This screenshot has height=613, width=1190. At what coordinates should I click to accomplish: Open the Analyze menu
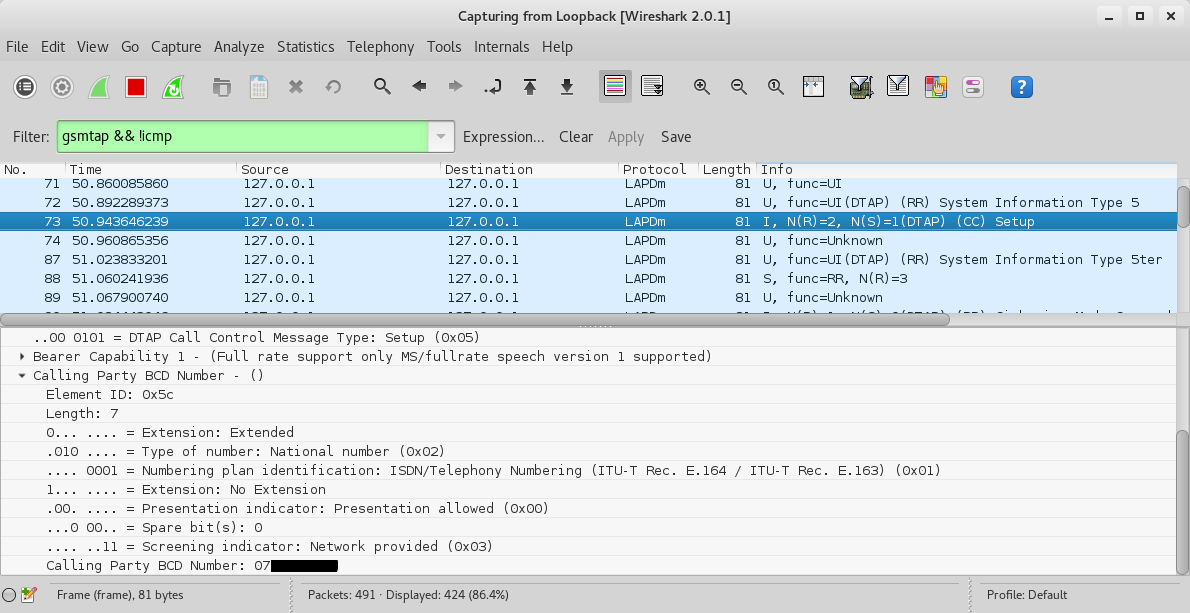[239, 47]
